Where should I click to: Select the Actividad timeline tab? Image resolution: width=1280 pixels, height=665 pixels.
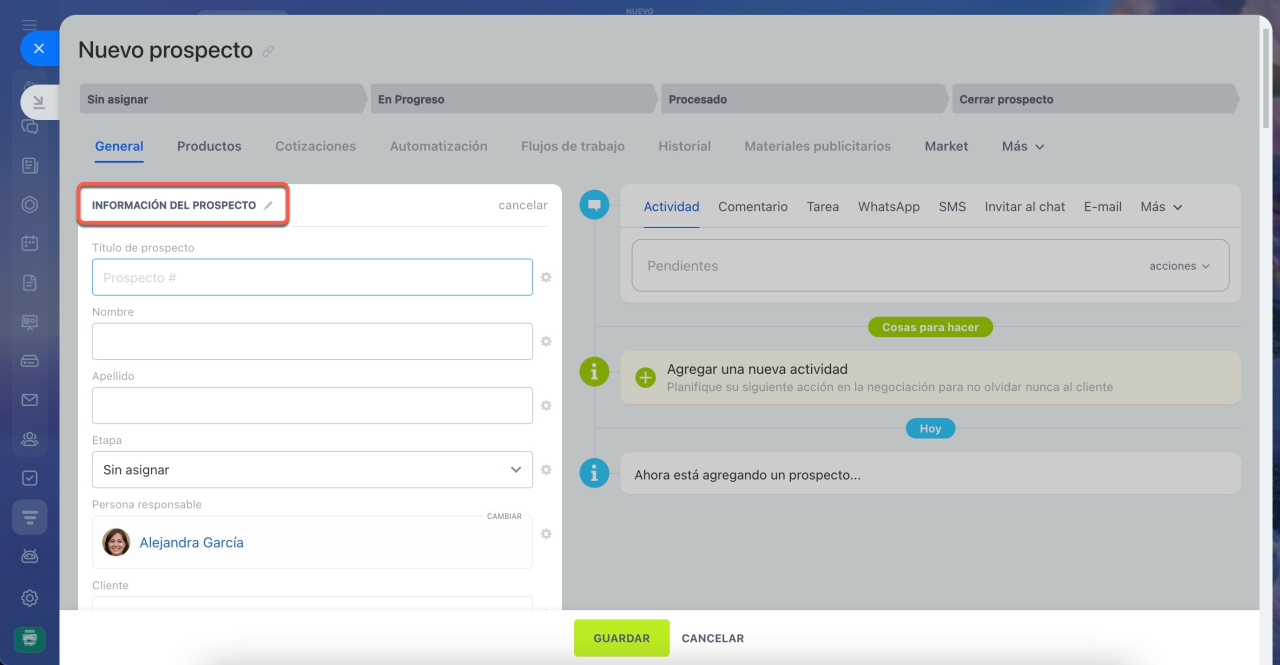(671, 206)
